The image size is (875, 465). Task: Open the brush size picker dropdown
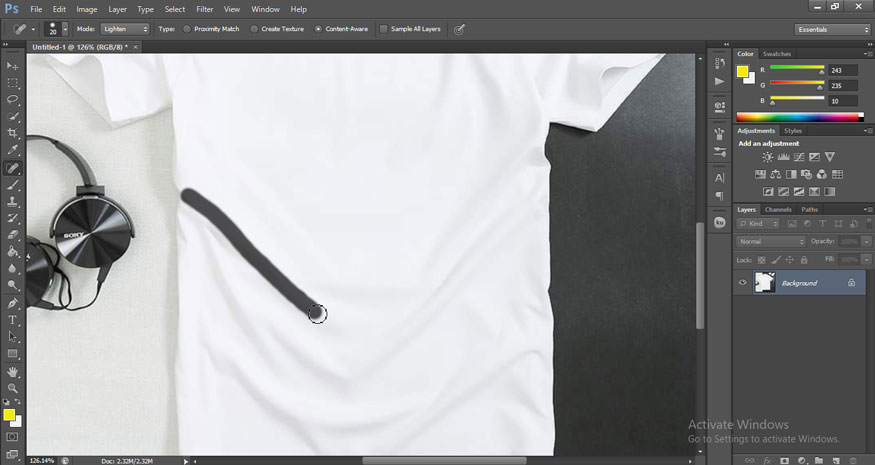point(65,29)
